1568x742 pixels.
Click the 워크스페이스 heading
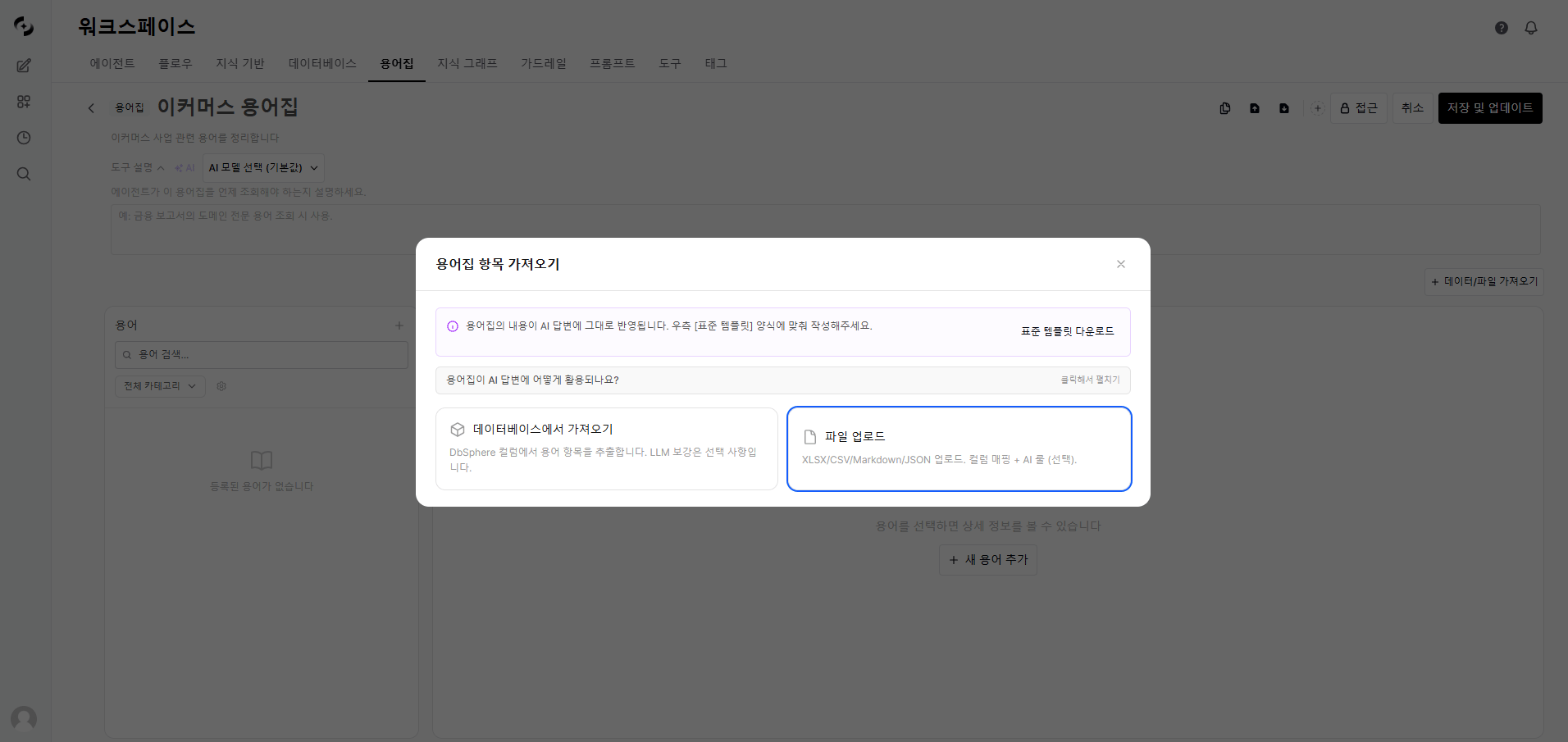coord(137,26)
